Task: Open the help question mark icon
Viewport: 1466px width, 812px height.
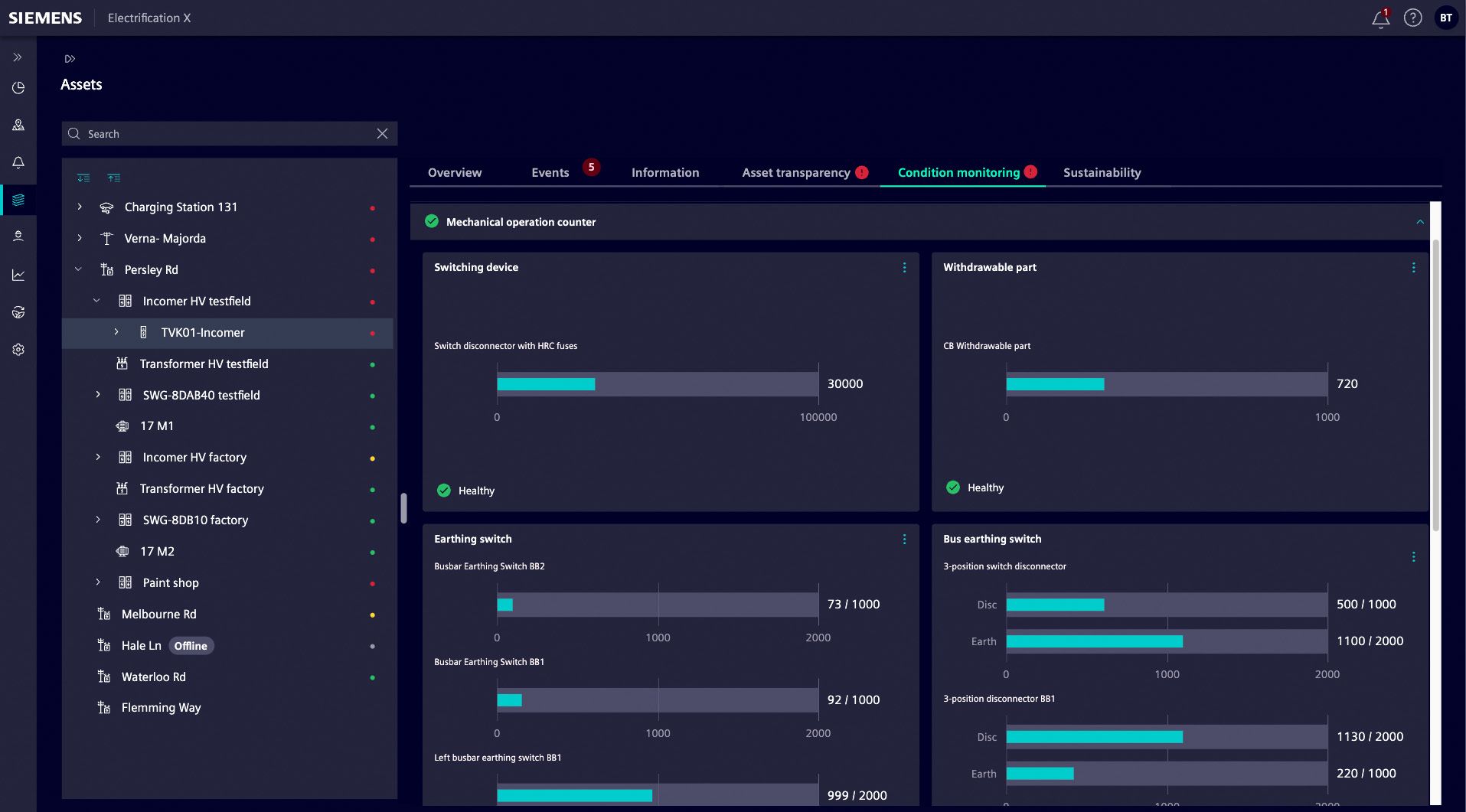Action: (x=1412, y=18)
